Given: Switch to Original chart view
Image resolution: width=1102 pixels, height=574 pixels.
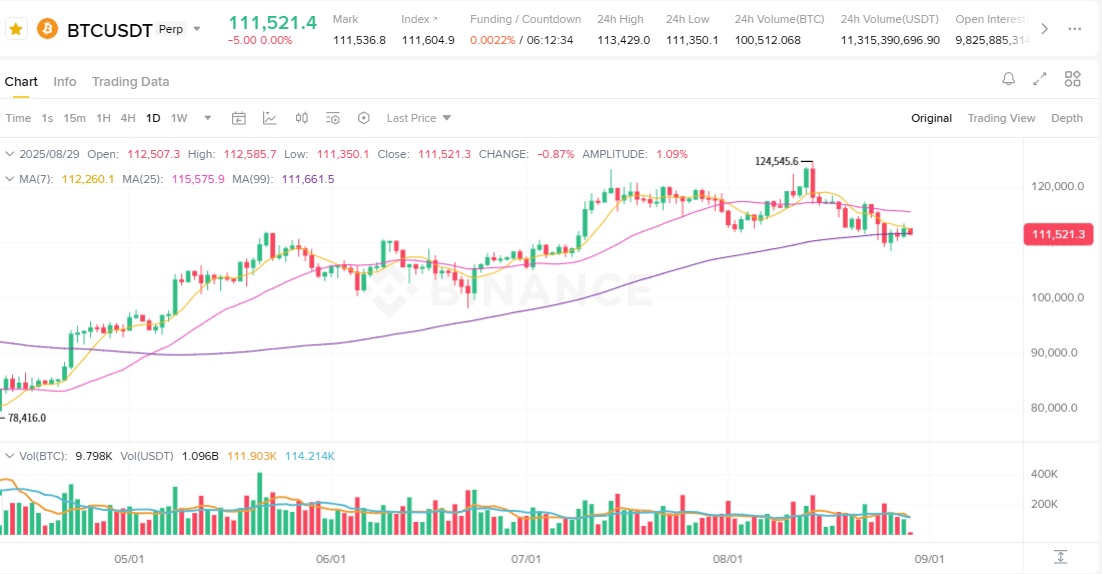Looking at the screenshot, I should (931, 118).
